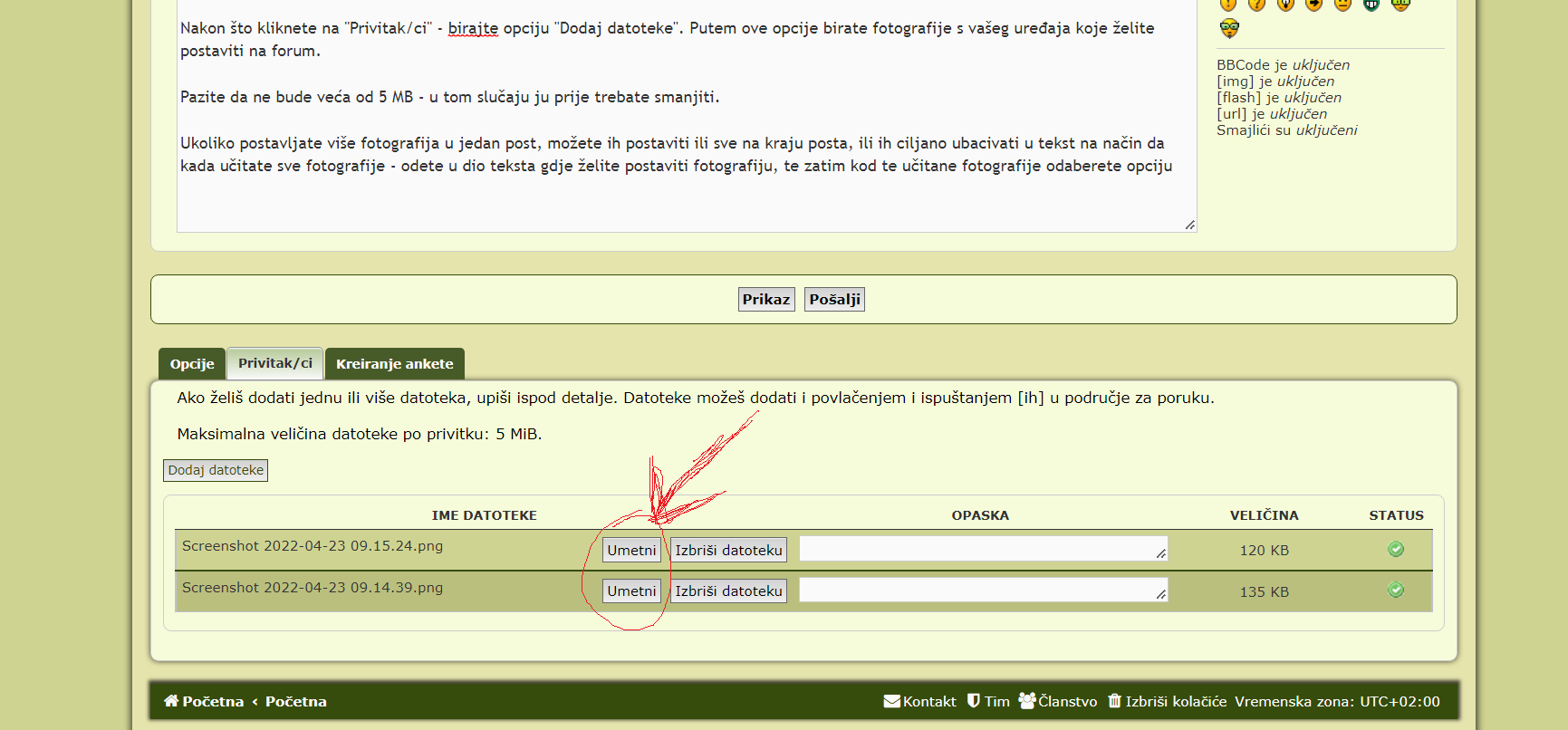The height and width of the screenshot is (730, 1568).
Task: Click Umetni for Screenshot 09.15.24.png
Action: pos(631,550)
